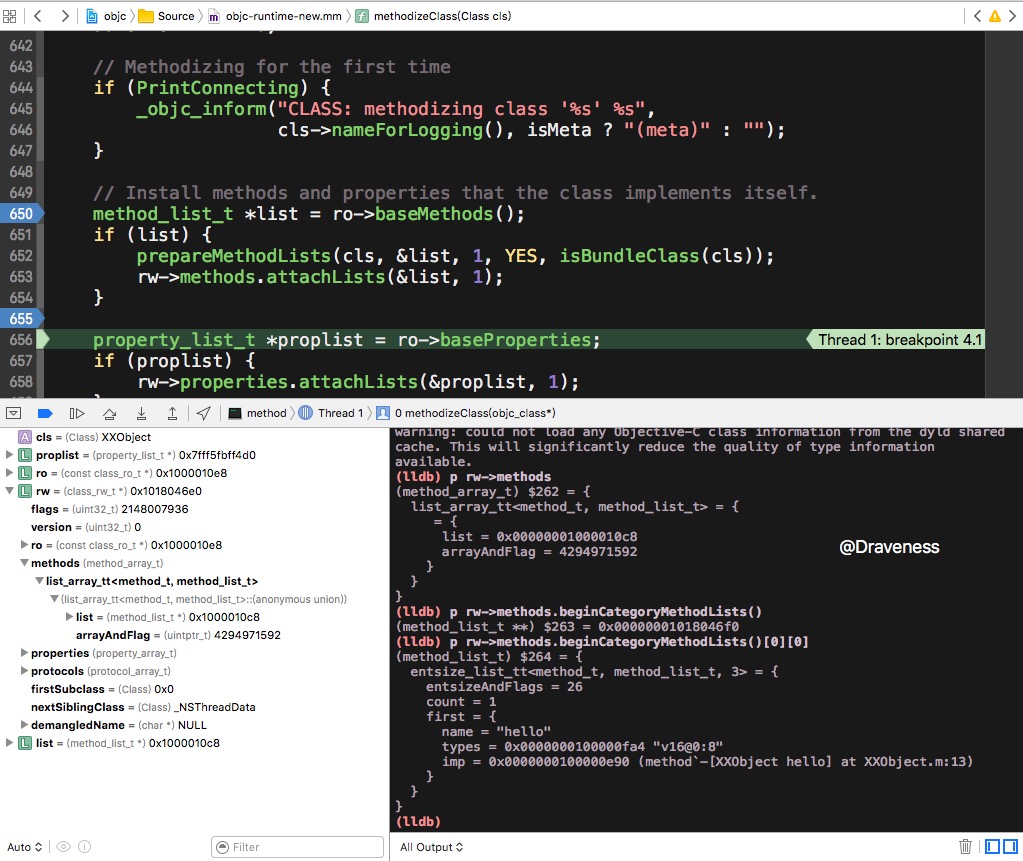Viewport: 1023px width, 861px height.
Task: Step into the current function
Action: coord(141,413)
